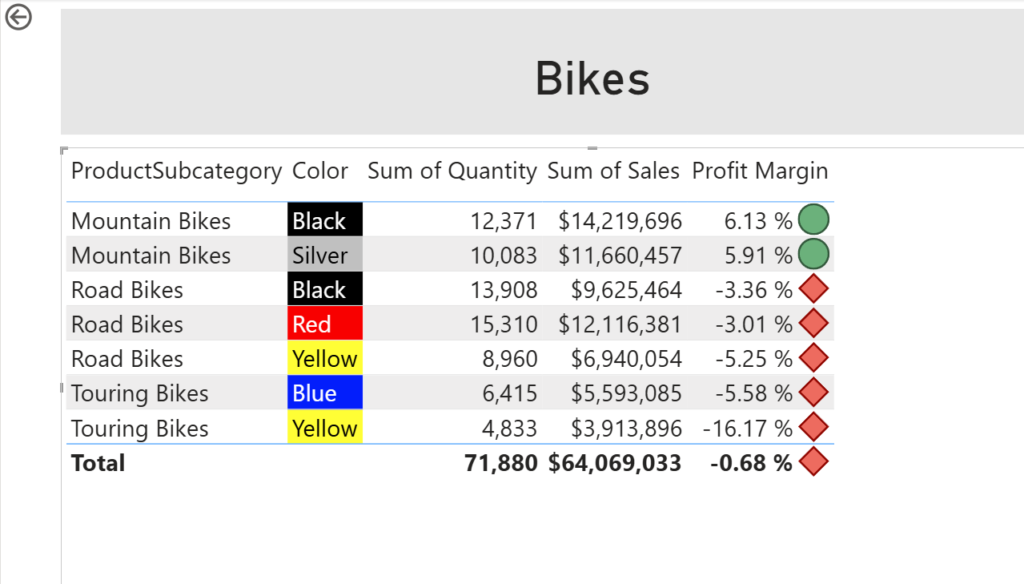Sort by Sum of Sales header
1024x584 pixels.
click(613, 171)
